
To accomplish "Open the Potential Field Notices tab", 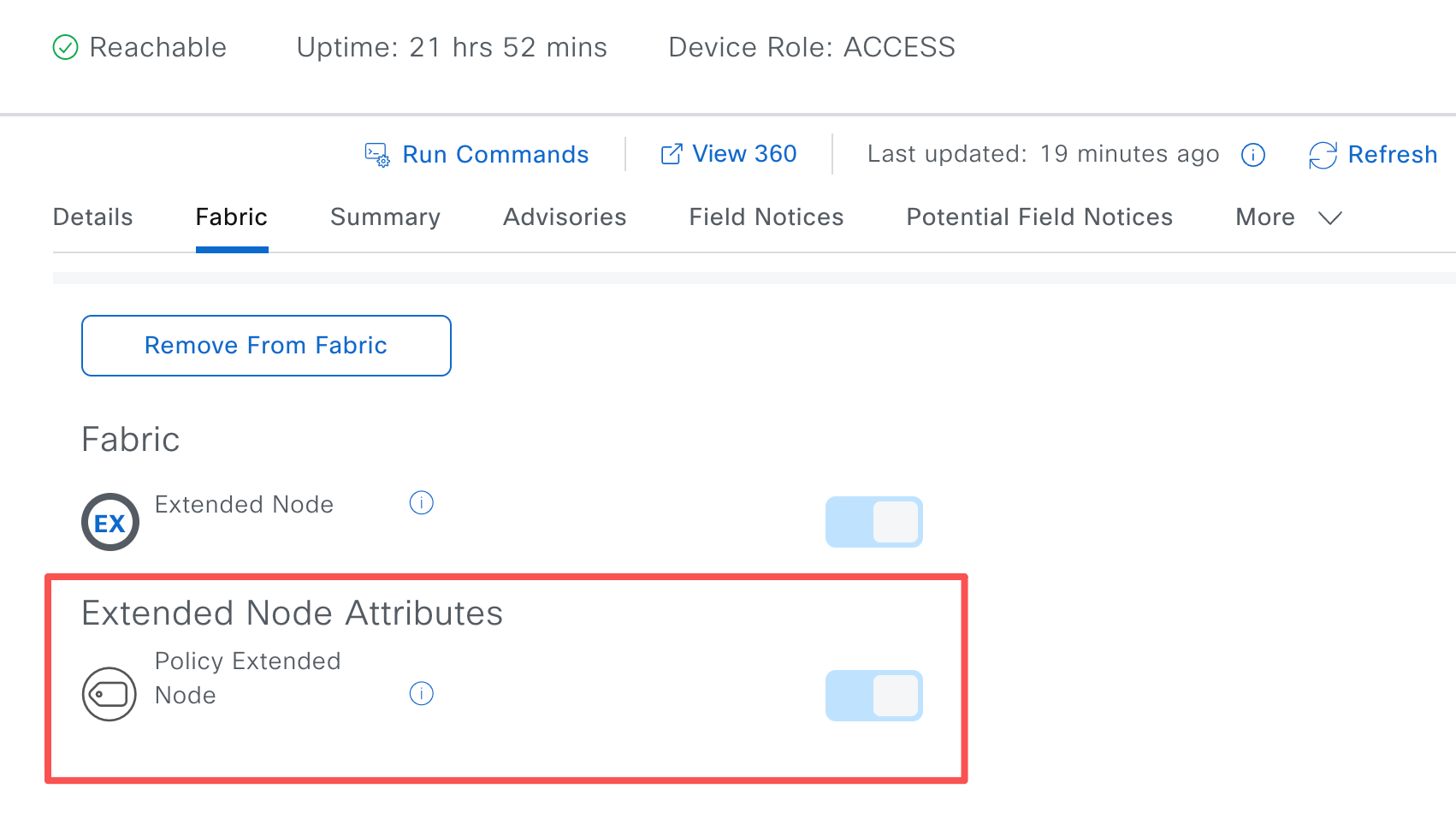I will pos(1039,217).
